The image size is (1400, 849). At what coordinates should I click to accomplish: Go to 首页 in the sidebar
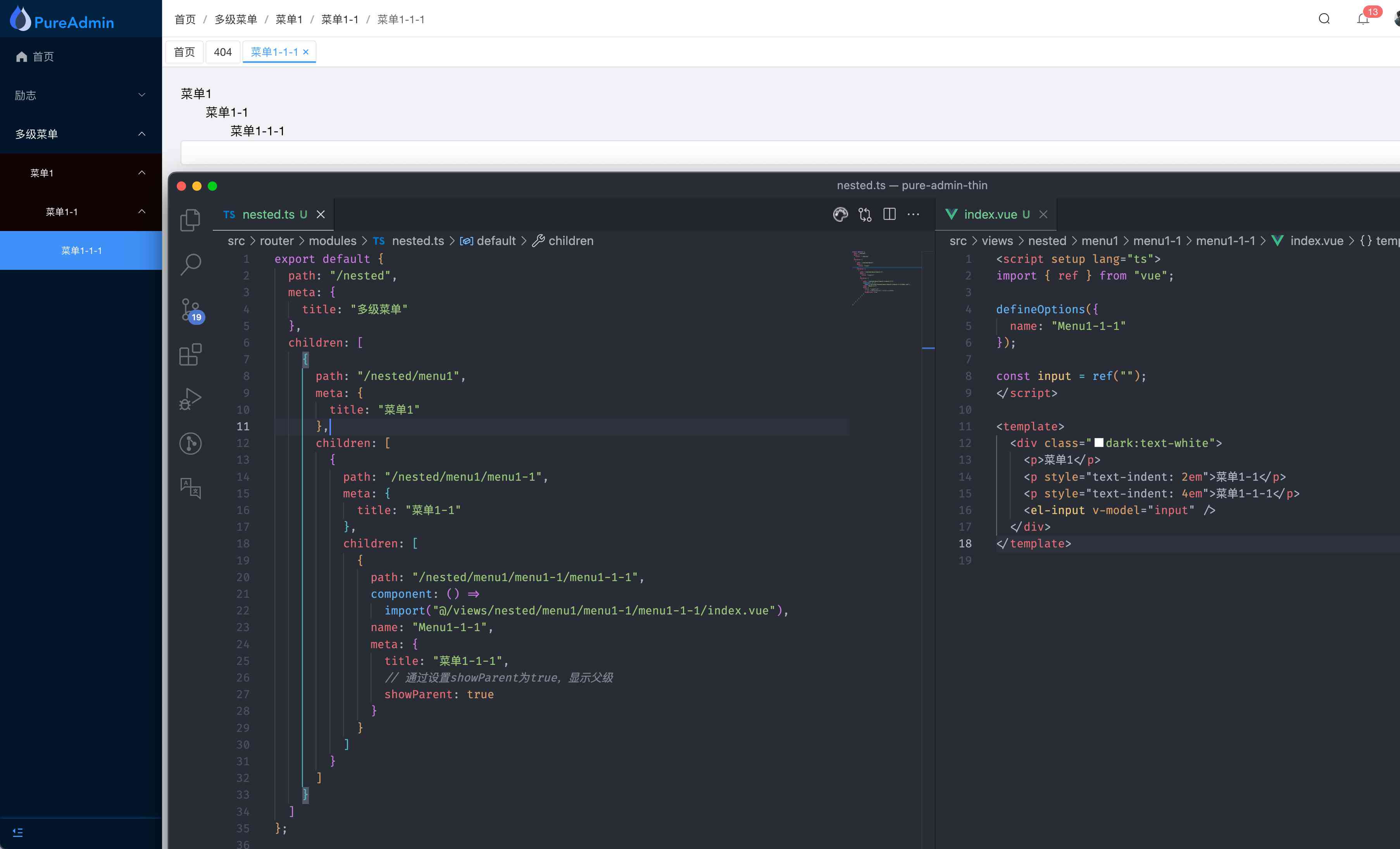(x=43, y=56)
